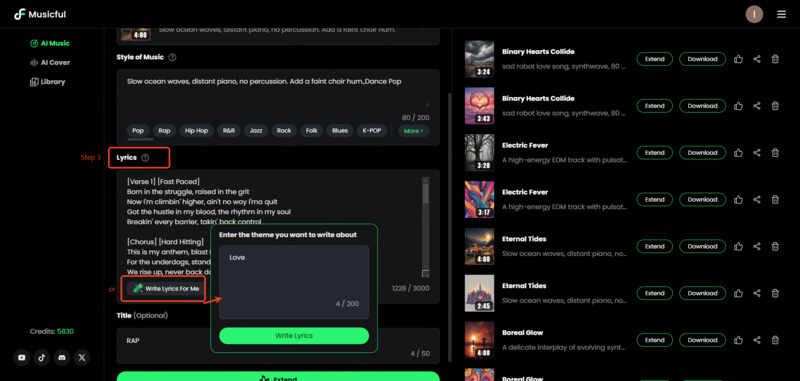Select the Jazz genre chip

256,131
